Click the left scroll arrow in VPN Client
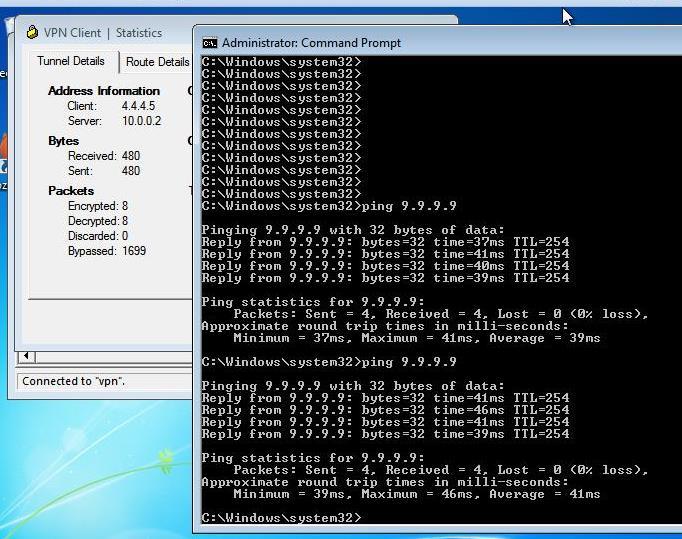This screenshot has width=682, height=539. point(26,356)
